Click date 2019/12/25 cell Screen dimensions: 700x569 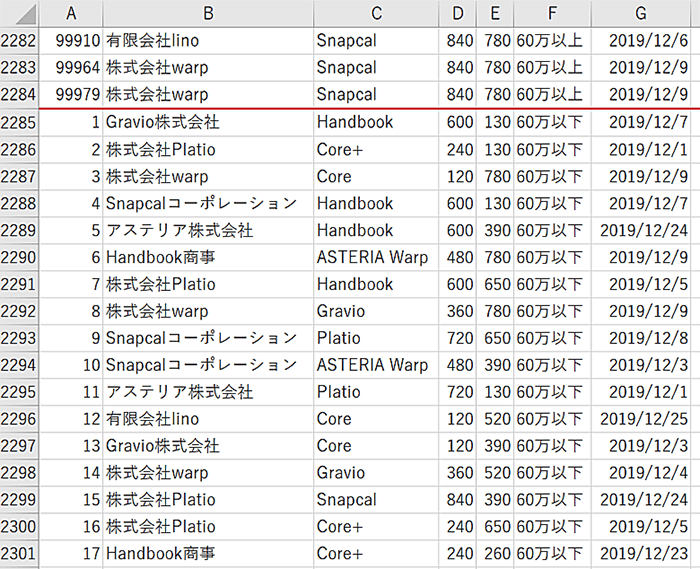(x=641, y=419)
